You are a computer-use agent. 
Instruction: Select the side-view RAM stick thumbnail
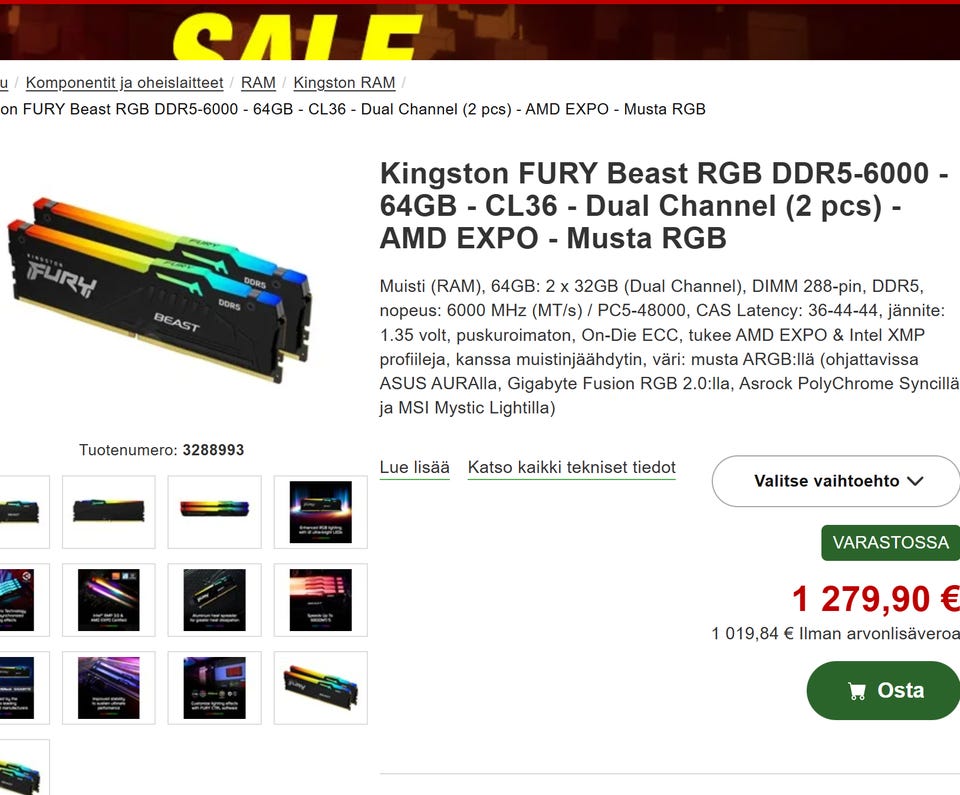point(109,512)
